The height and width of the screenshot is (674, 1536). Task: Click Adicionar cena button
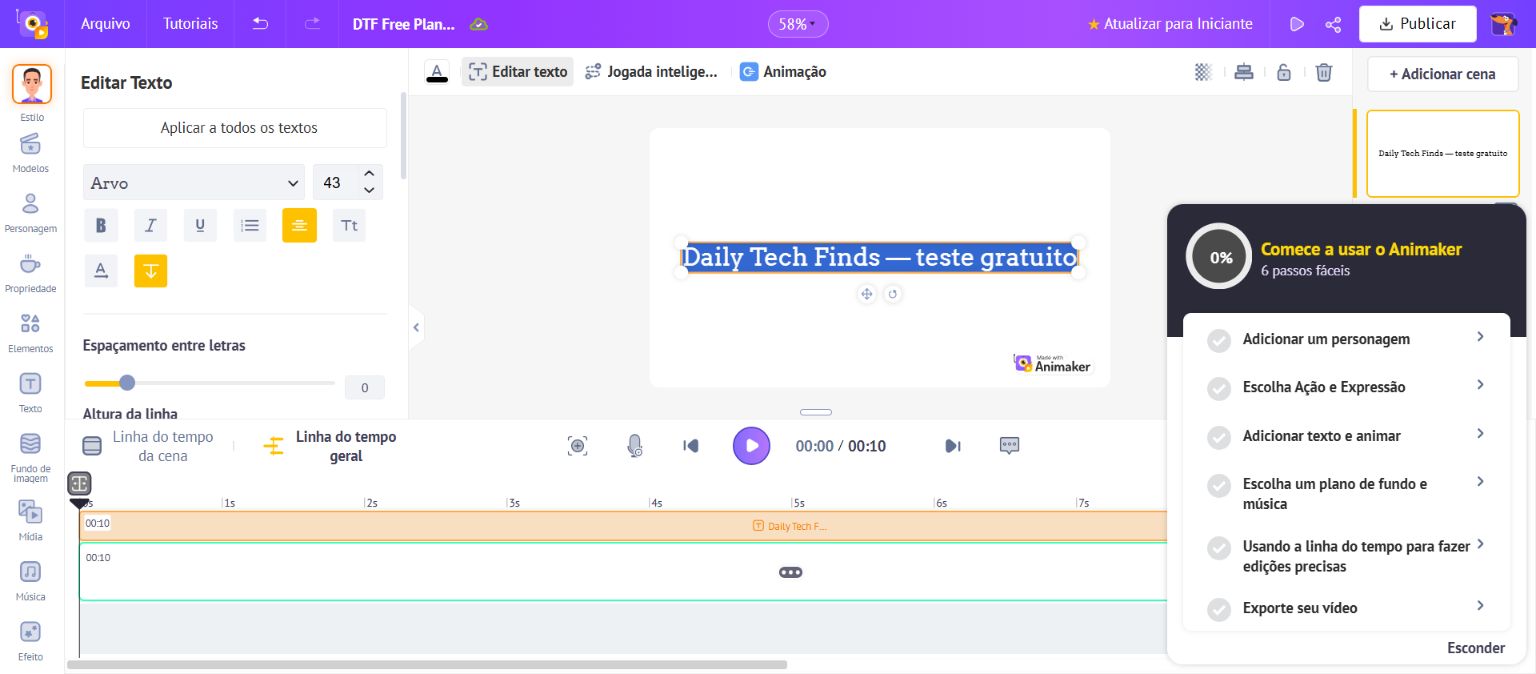point(1442,74)
